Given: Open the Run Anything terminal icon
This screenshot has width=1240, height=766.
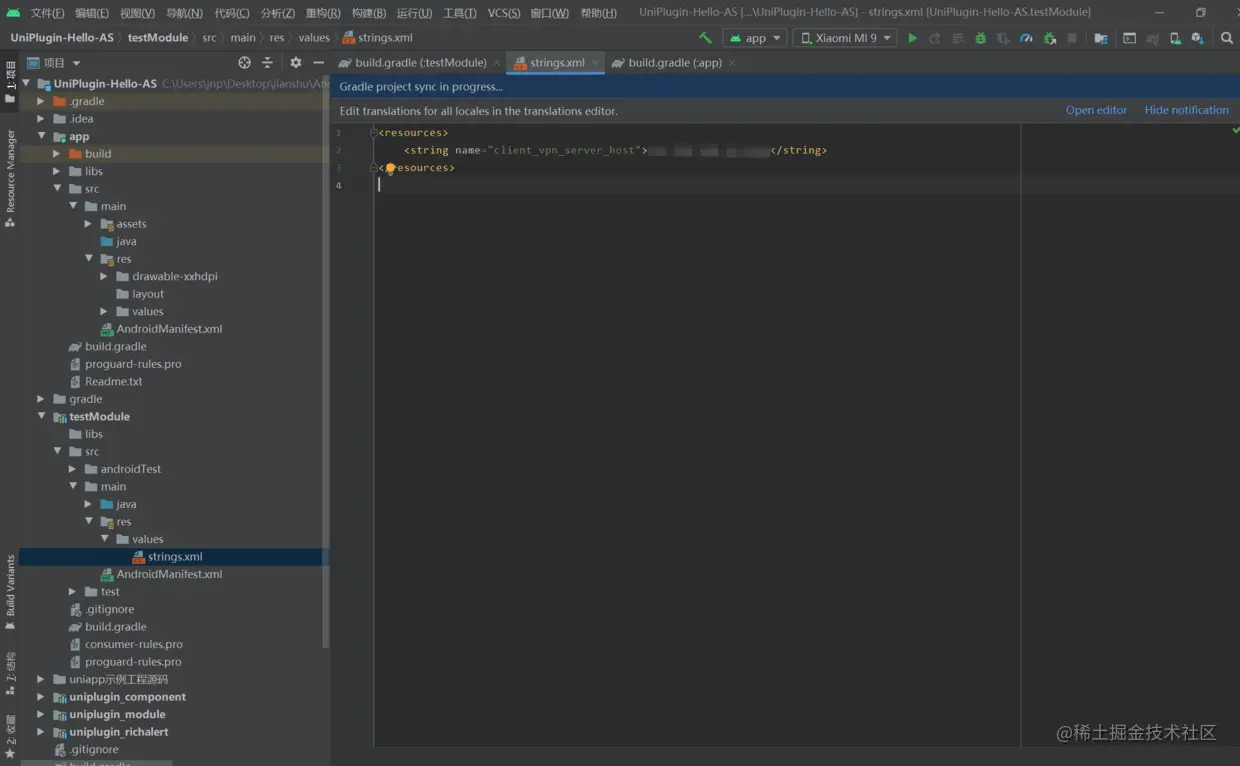Looking at the screenshot, I should click(x=1129, y=38).
